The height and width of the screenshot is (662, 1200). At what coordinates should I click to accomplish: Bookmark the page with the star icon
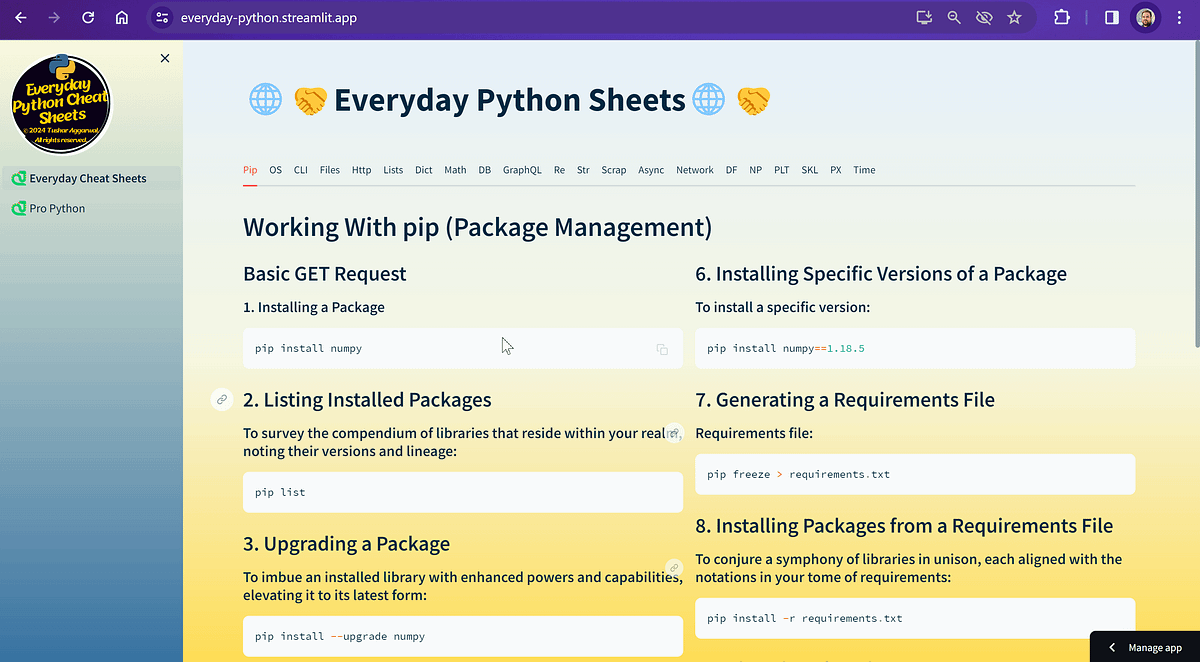[x=1014, y=17]
